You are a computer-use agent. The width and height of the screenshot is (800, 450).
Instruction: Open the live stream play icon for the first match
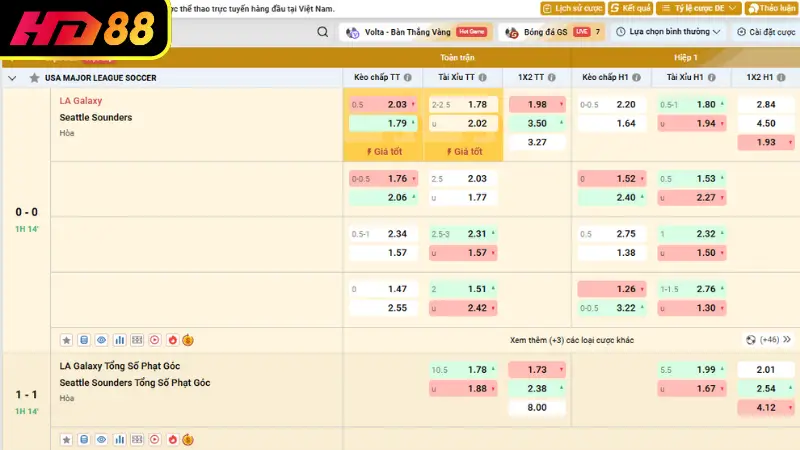[x=153, y=340]
